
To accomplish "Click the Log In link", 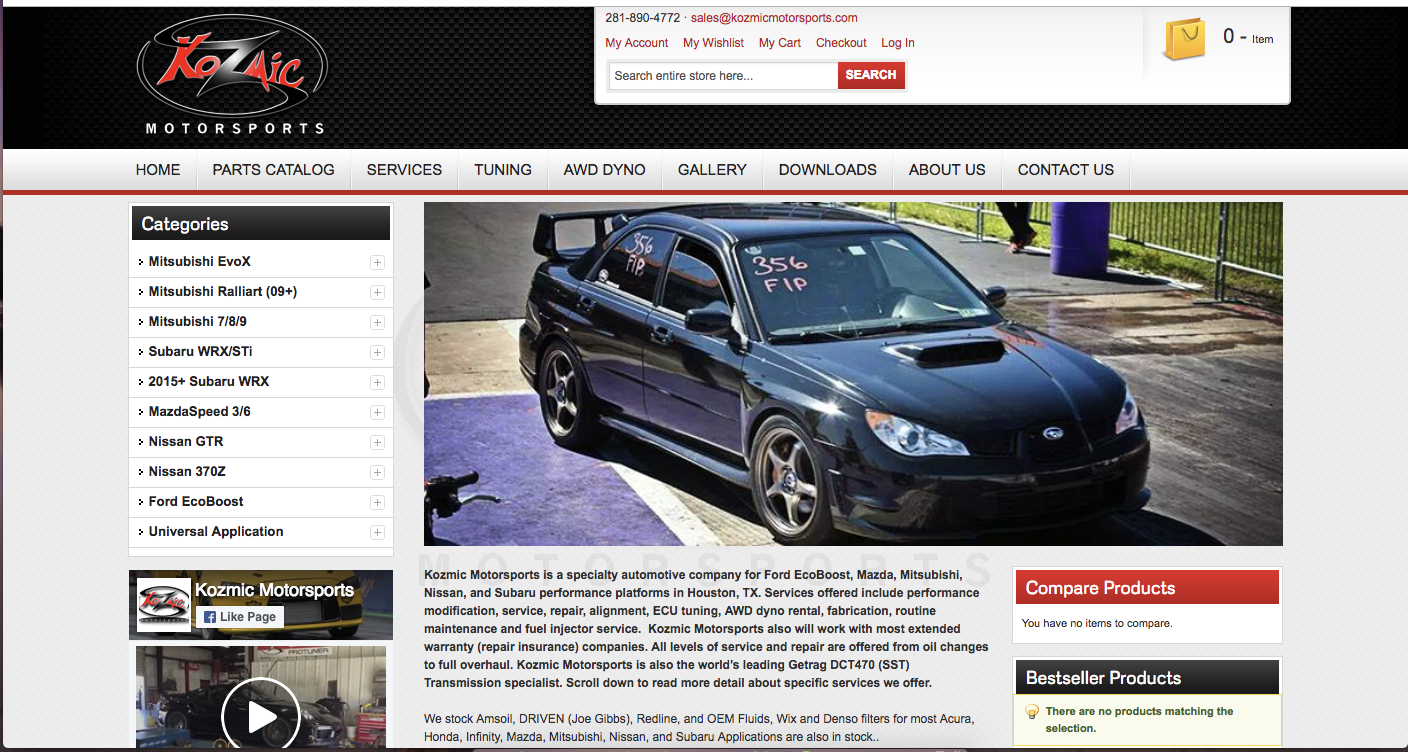I will [898, 43].
